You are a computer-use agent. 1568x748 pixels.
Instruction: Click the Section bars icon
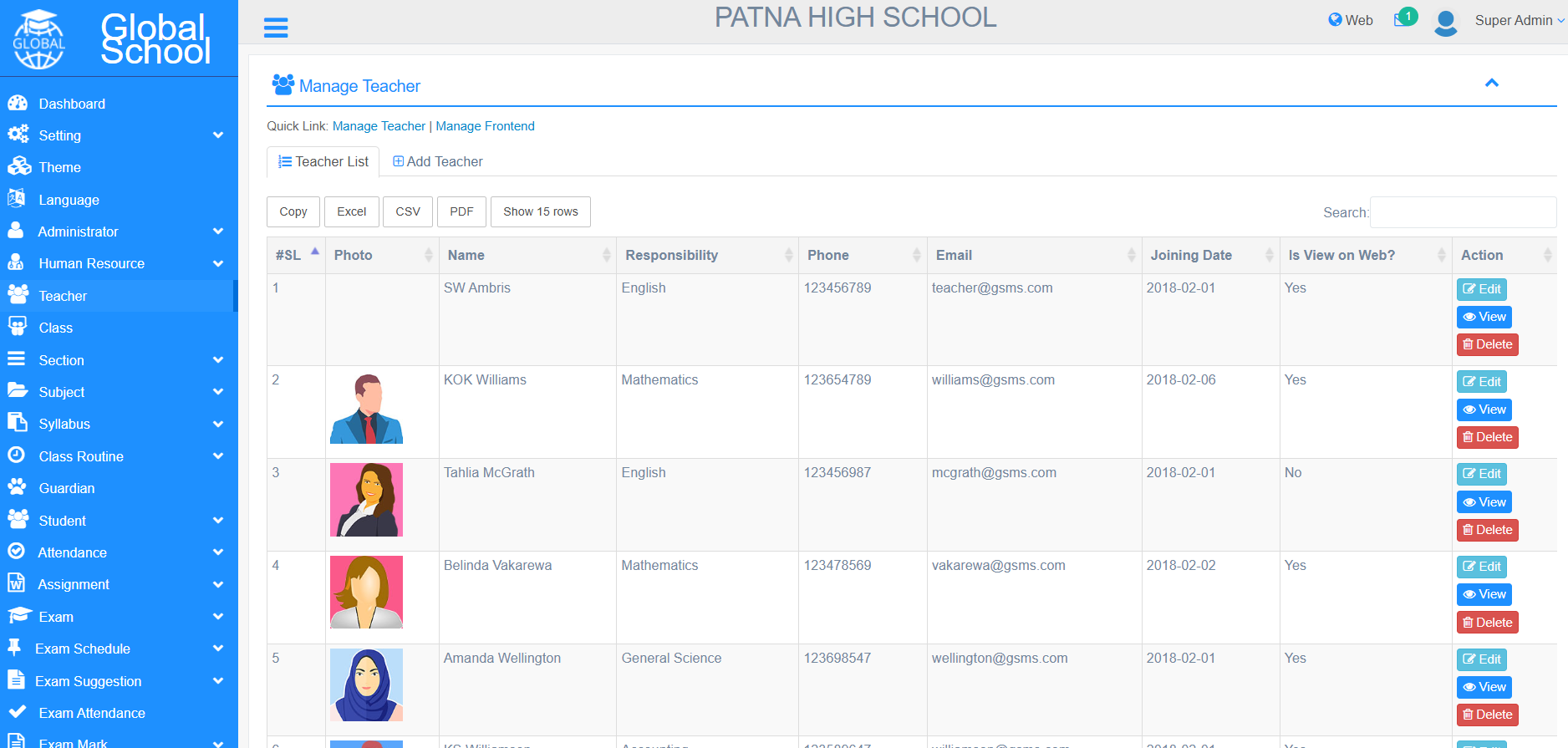click(x=16, y=359)
